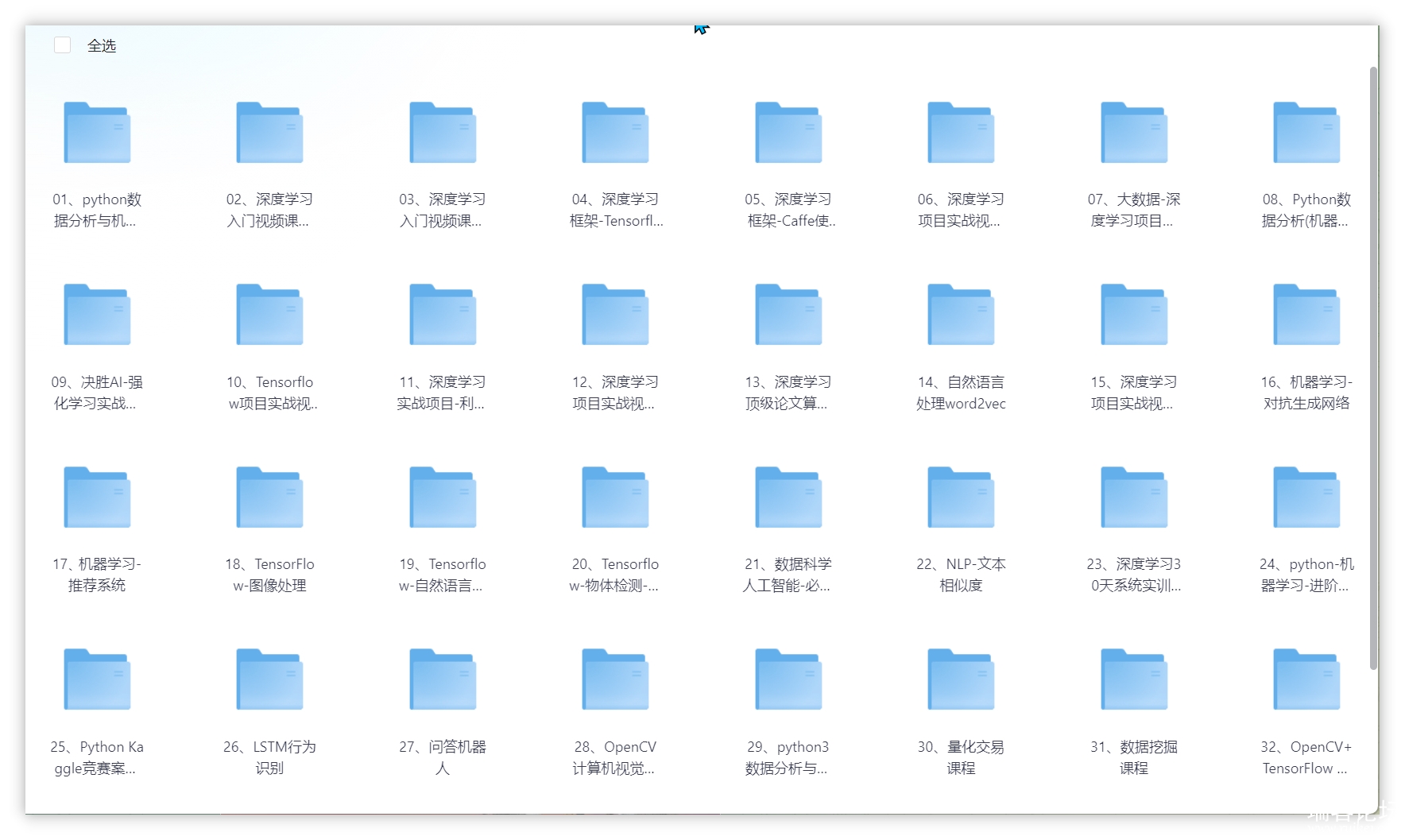Open folder 01、python数据分析与机...

tap(97, 133)
